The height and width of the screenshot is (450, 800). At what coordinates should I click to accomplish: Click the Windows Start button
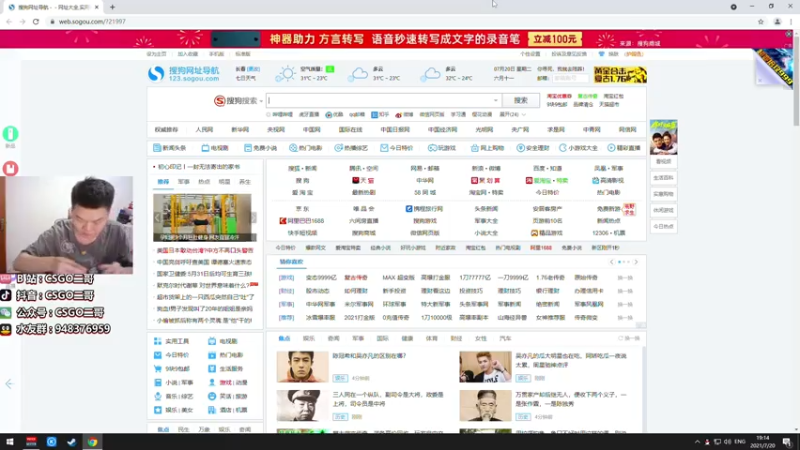pos(10,442)
